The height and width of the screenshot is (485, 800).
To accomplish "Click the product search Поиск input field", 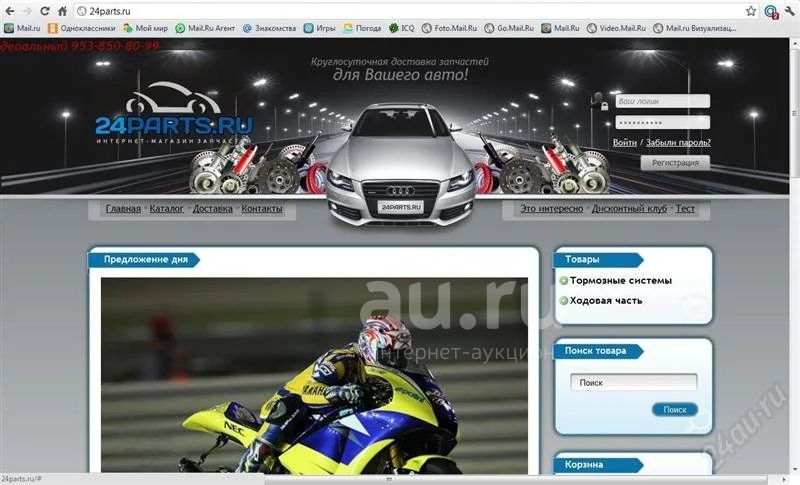I will click(x=633, y=382).
